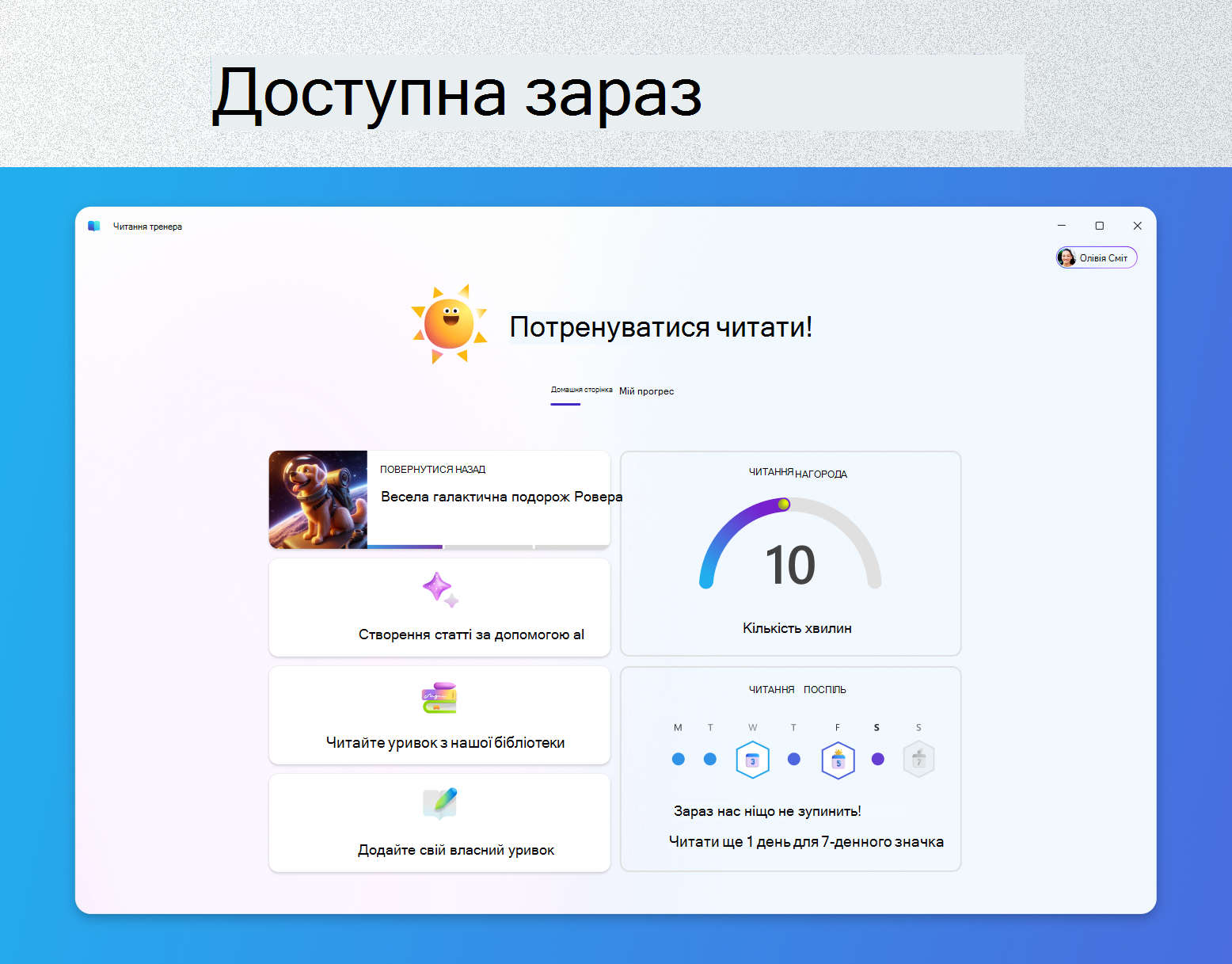
Task: Click the pencil and paper icon
Action: click(440, 803)
